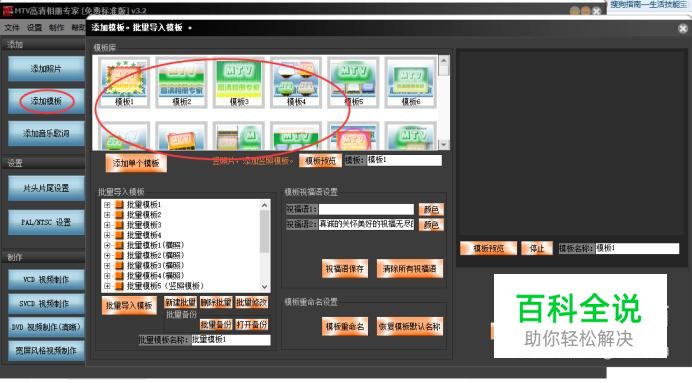Click the 祝福语1 text field
This screenshot has width=692, height=383.
click(x=366, y=209)
